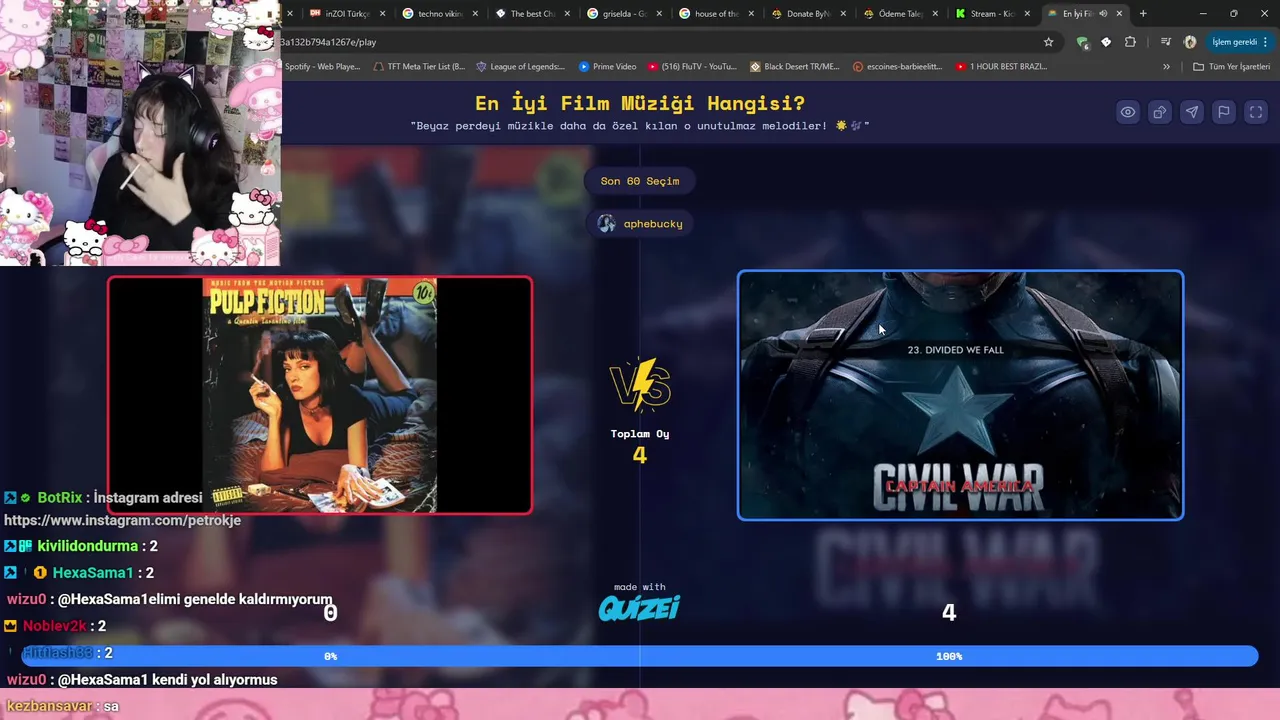This screenshot has height=720, width=1280.
Task: Open Prime Video bookmark
Action: [607, 67]
